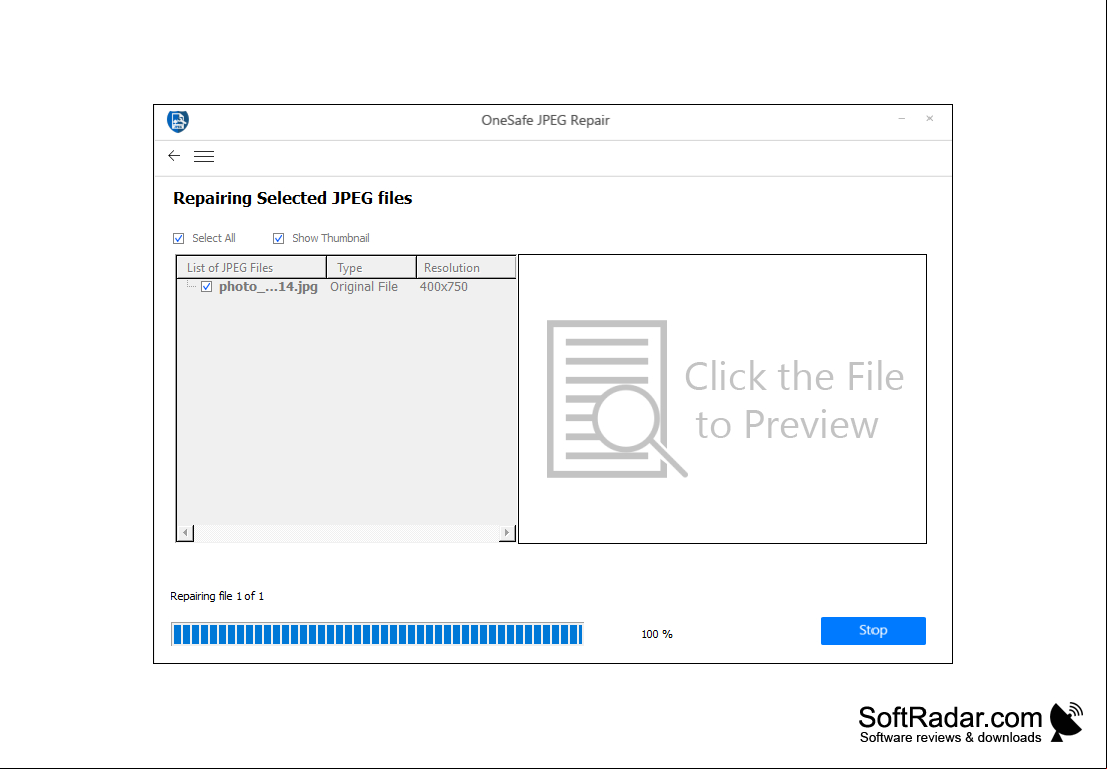Click the Repairing file 1 of 1 status
This screenshot has width=1107, height=769.
[x=217, y=596]
